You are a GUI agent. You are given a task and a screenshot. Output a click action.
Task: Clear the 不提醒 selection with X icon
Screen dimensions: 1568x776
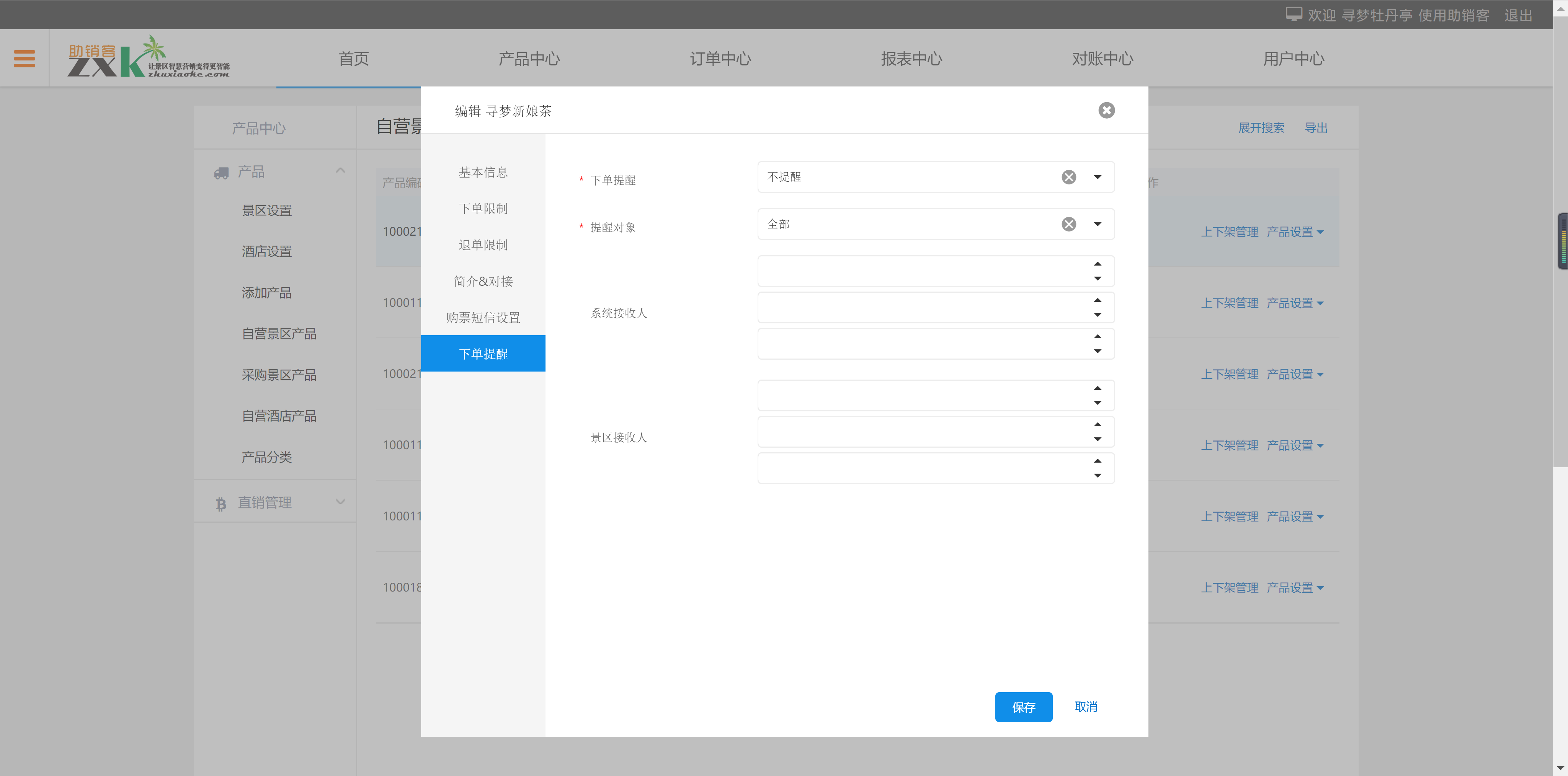[1068, 177]
